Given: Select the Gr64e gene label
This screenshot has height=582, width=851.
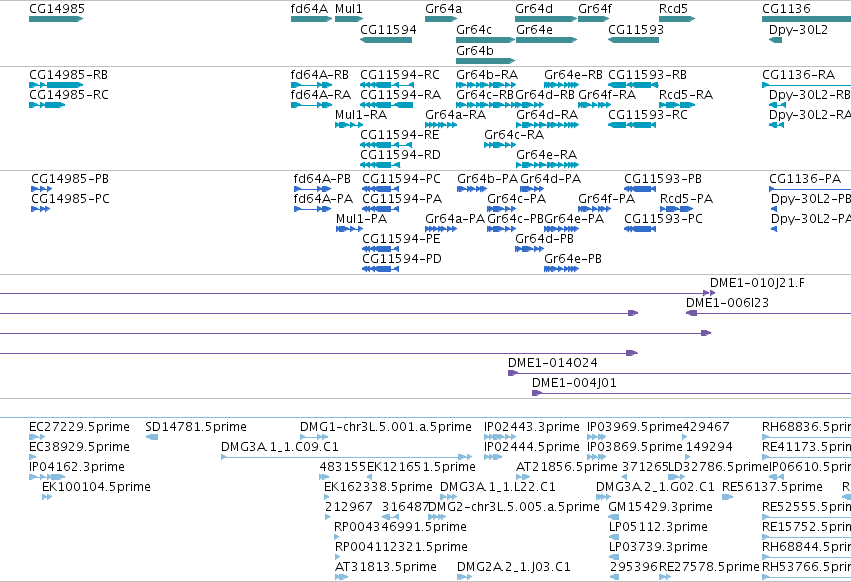Looking at the screenshot, I should pos(535,29).
